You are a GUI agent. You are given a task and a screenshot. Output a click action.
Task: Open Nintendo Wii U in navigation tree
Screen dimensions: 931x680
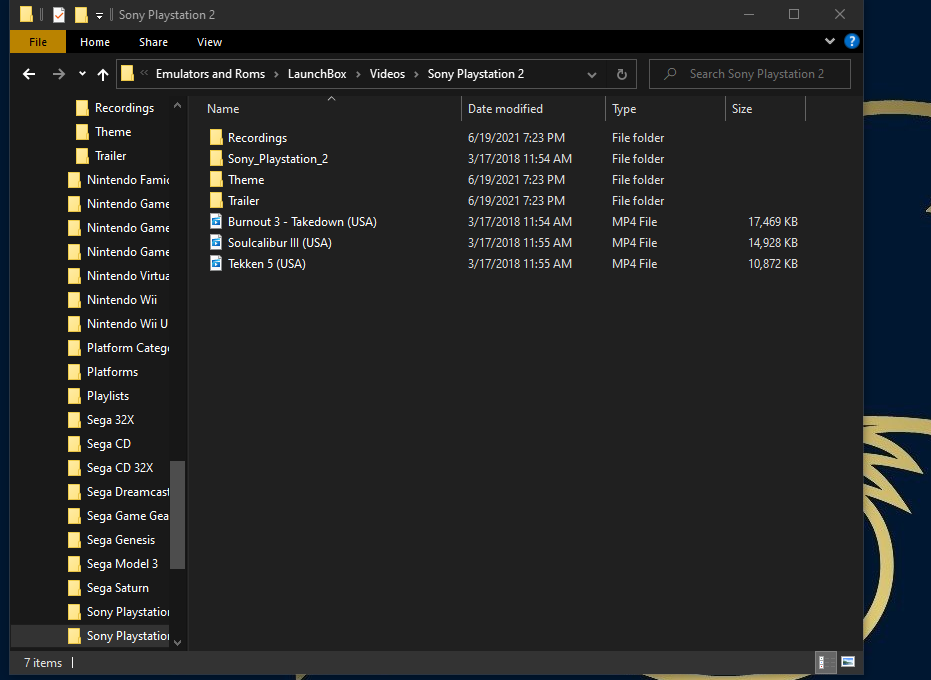click(127, 324)
